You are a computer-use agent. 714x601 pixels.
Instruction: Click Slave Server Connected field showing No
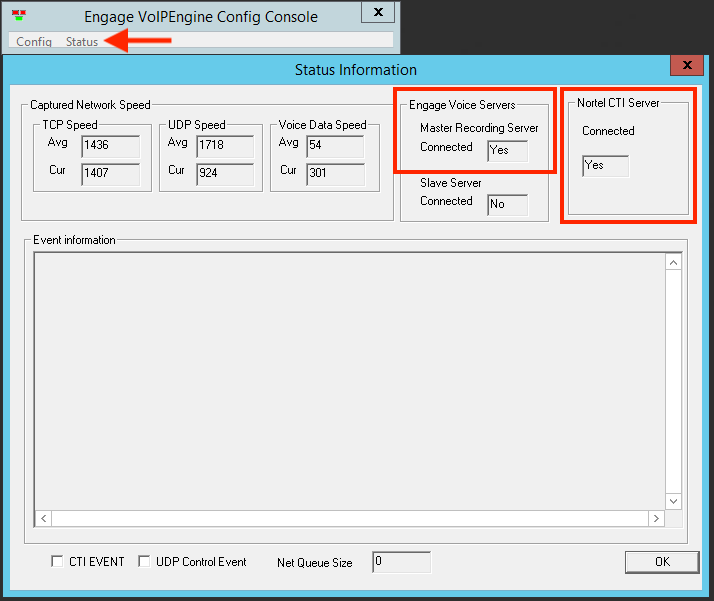[x=508, y=205]
